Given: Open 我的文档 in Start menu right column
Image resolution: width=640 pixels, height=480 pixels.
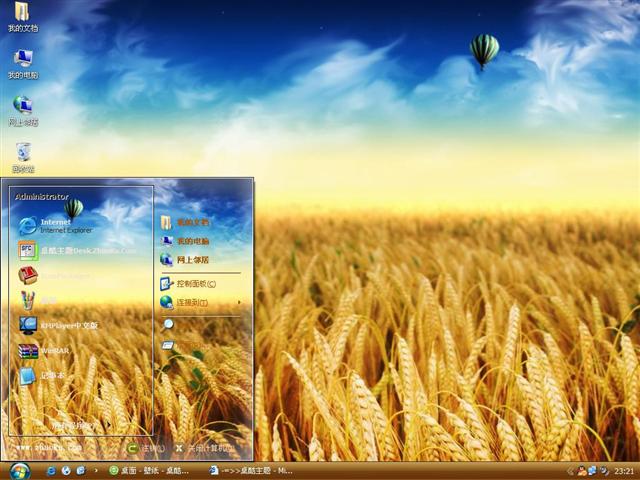Looking at the screenshot, I should 184,222.
